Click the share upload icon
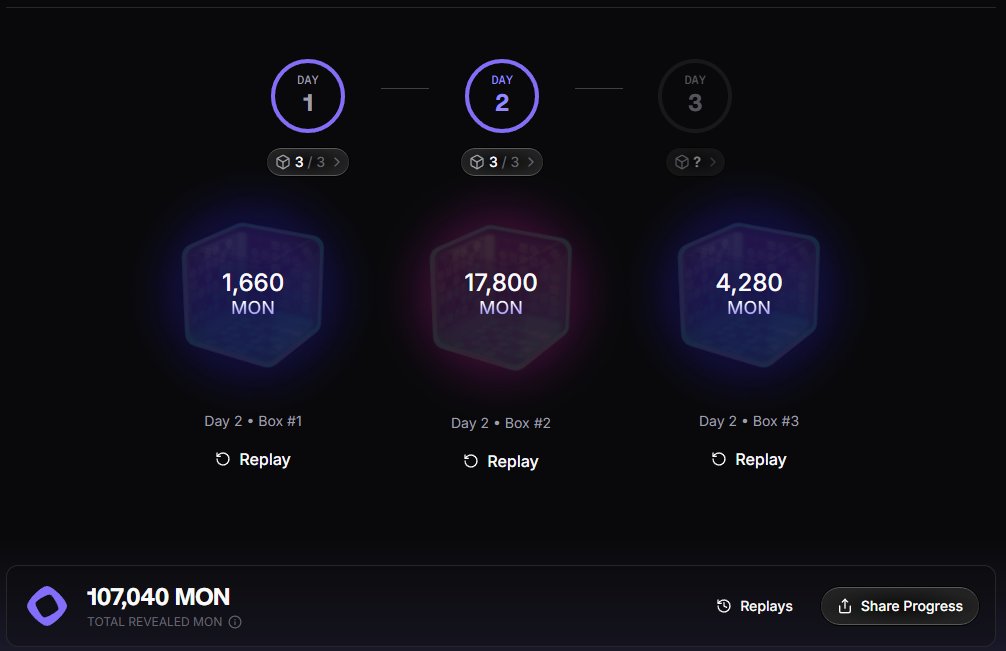Viewport: 1006px width, 651px height. point(845,606)
